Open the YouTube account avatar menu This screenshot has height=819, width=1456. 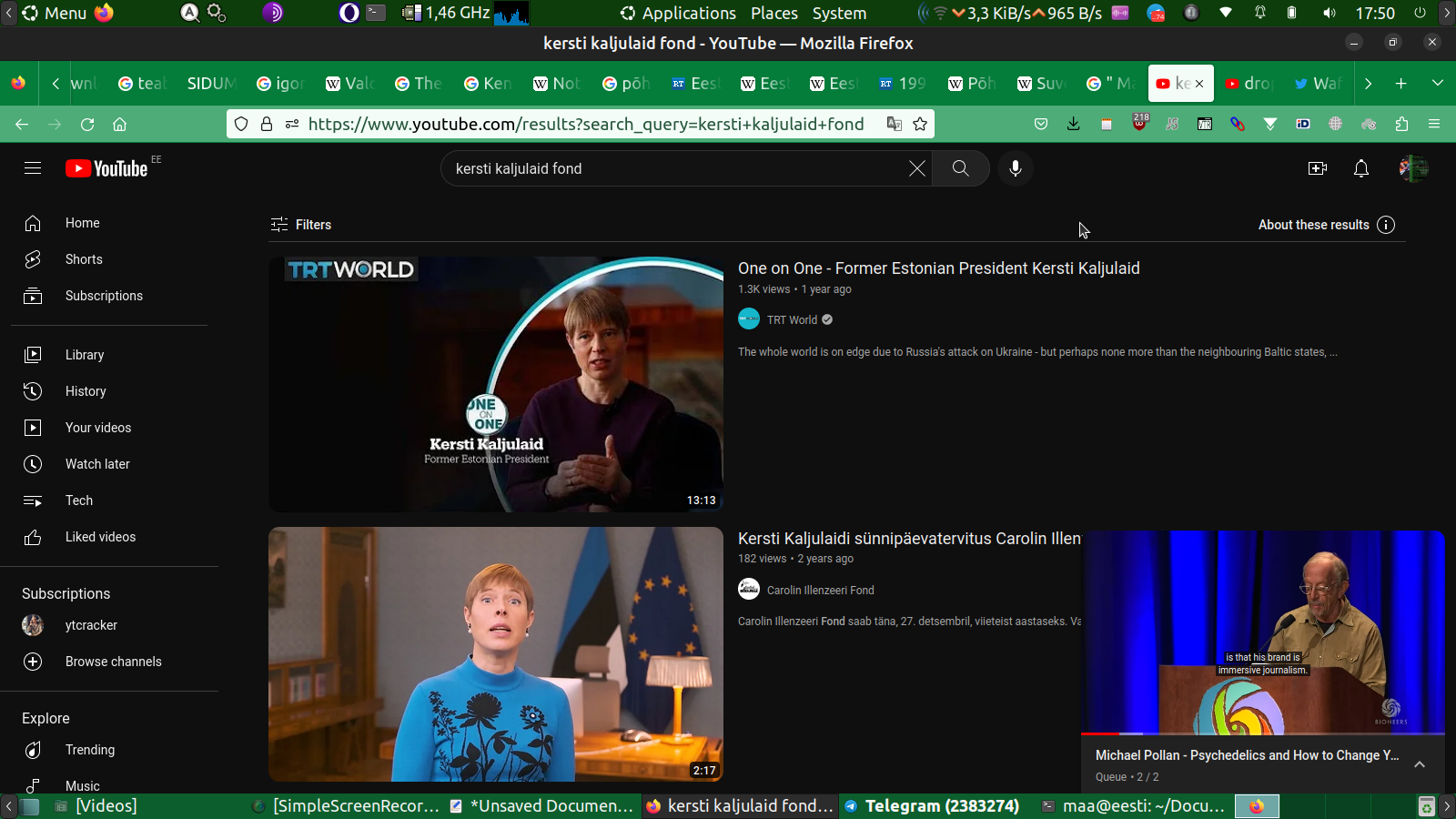tap(1413, 168)
